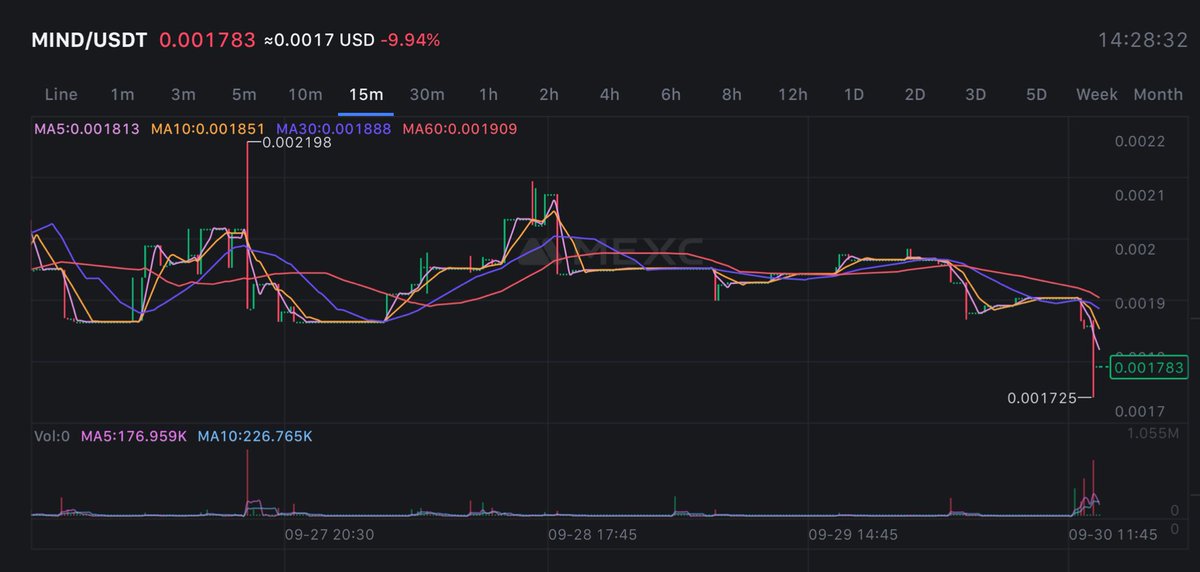Click the 0.0021 price axis label
The image size is (1200, 572).
coord(1140,196)
